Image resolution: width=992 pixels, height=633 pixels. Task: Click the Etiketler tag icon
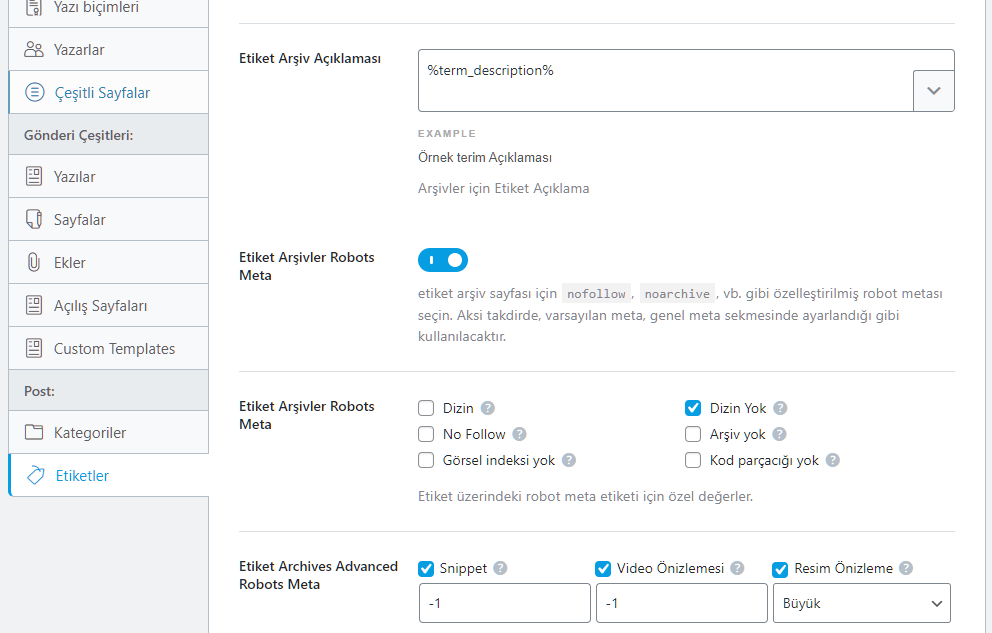click(36, 476)
